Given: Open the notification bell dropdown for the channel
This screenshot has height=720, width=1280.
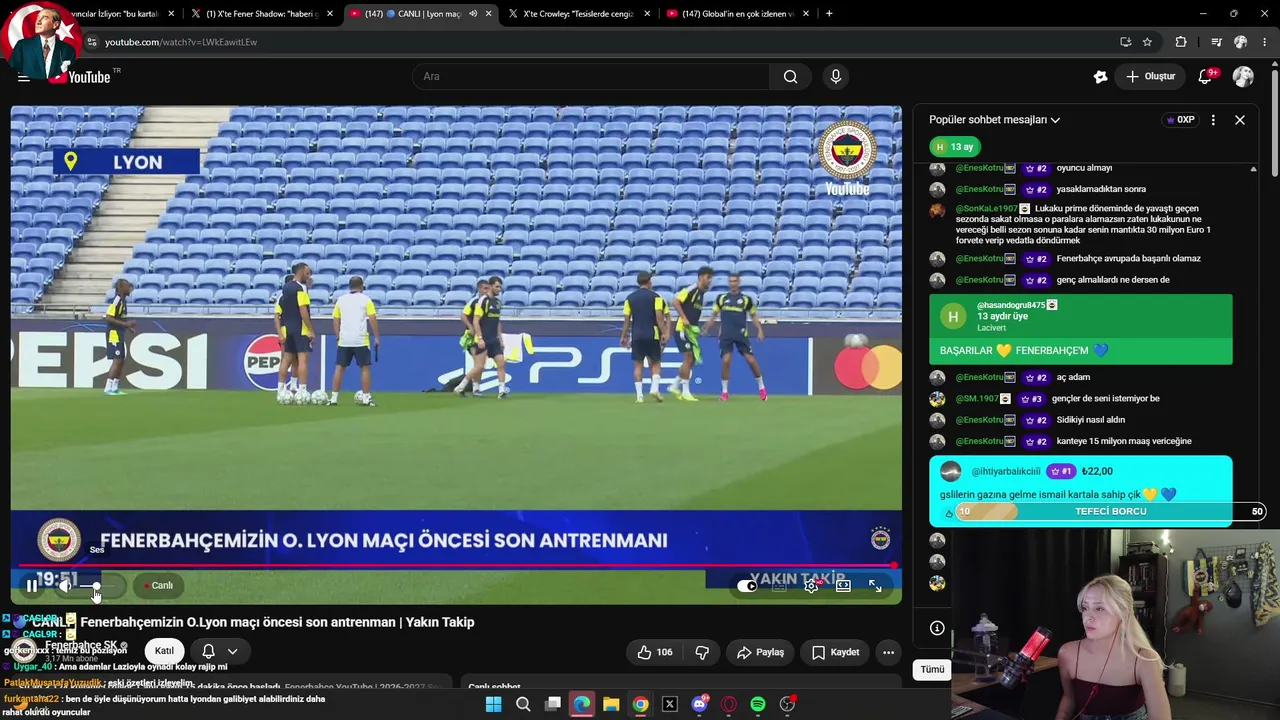Looking at the screenshot, I should (219, 651).
